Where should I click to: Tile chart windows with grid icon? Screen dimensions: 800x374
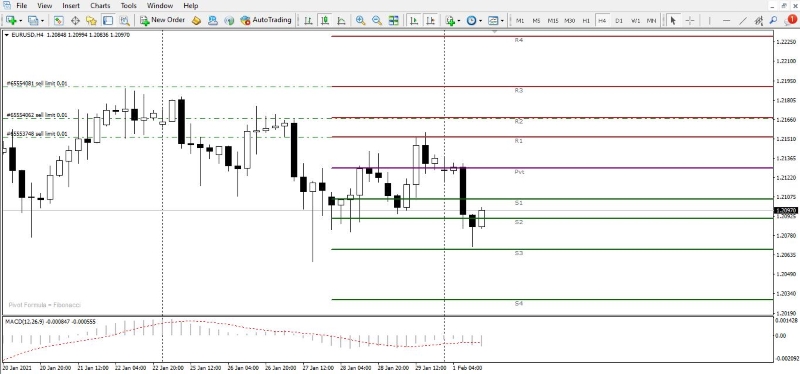point(393,20)
